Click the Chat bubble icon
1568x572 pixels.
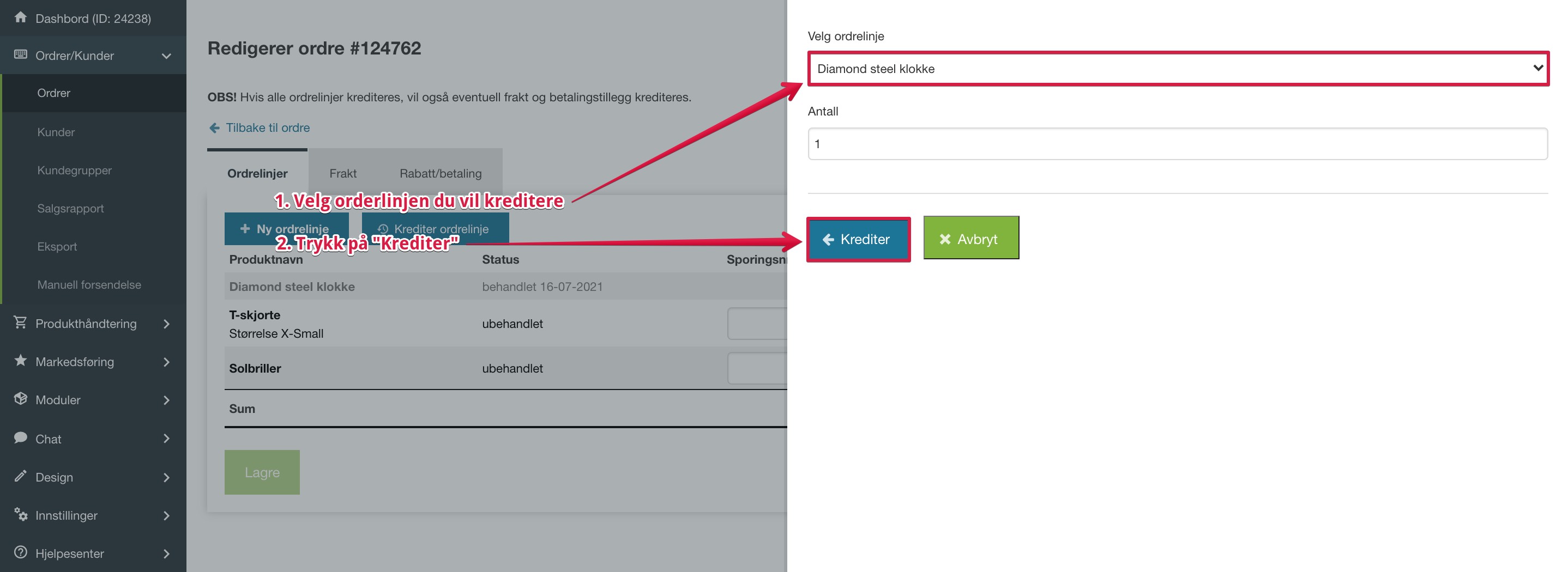pos(21,437)
